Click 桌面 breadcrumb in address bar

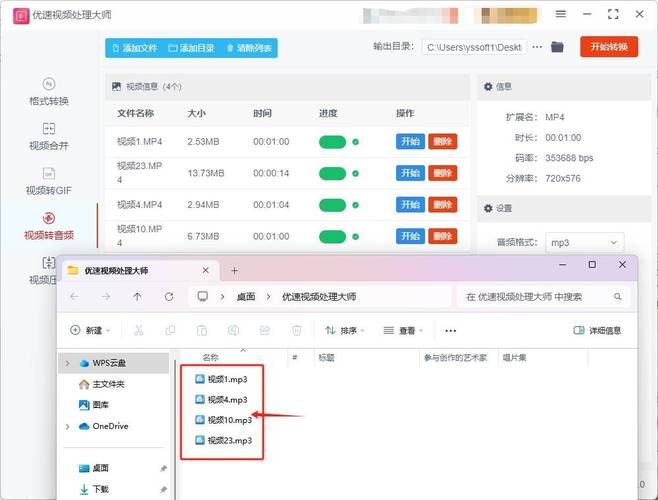(246, 297)
